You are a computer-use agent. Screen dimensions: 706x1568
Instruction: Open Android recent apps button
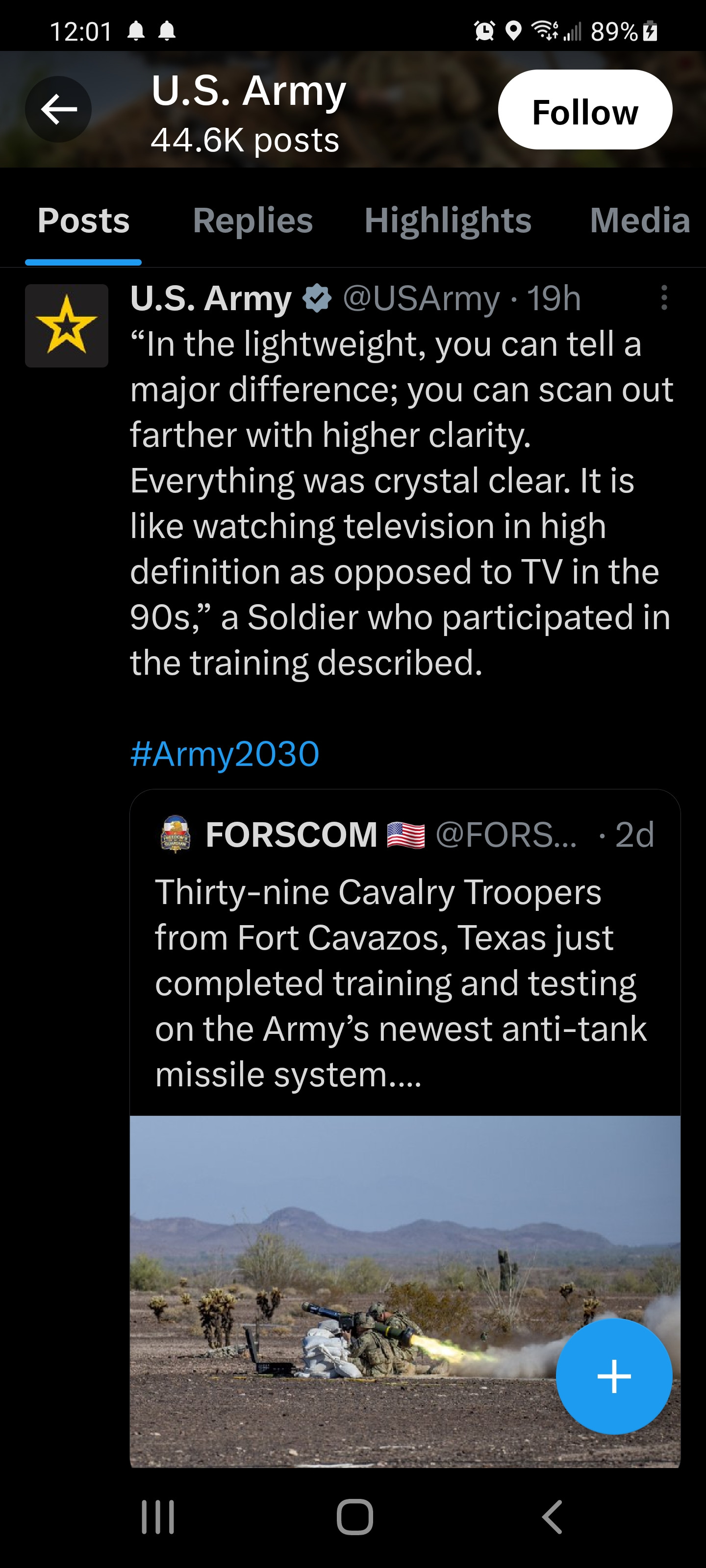point(158,1516)
